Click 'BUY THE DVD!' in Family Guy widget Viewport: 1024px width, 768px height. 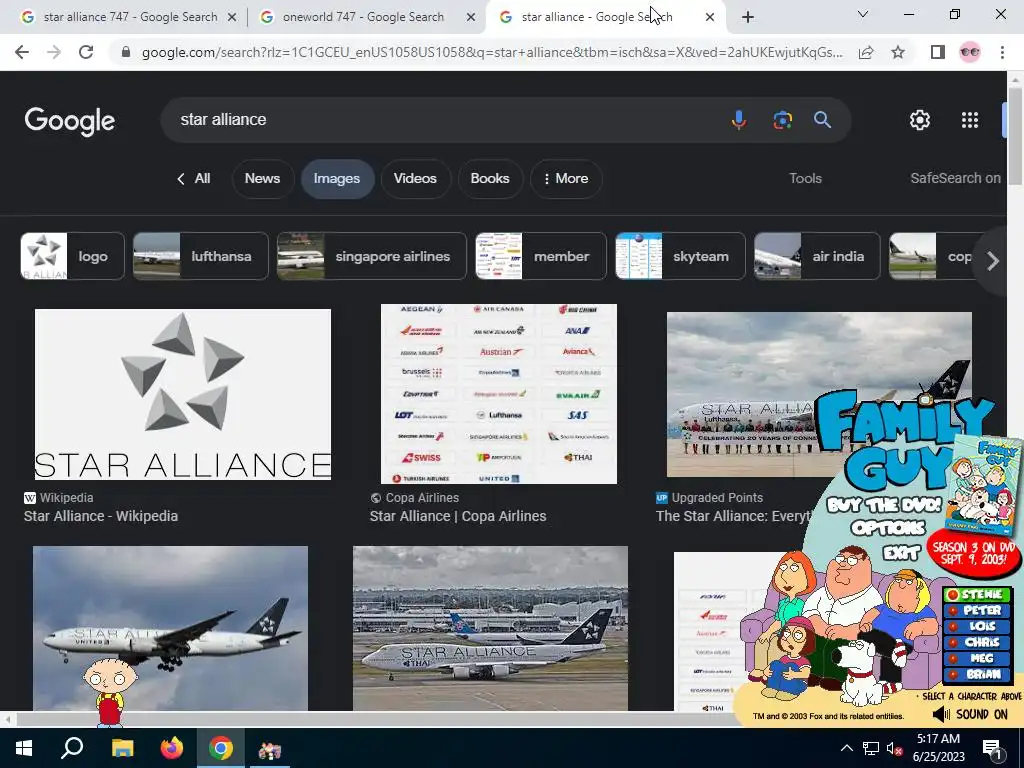click(x=884, y=505)
